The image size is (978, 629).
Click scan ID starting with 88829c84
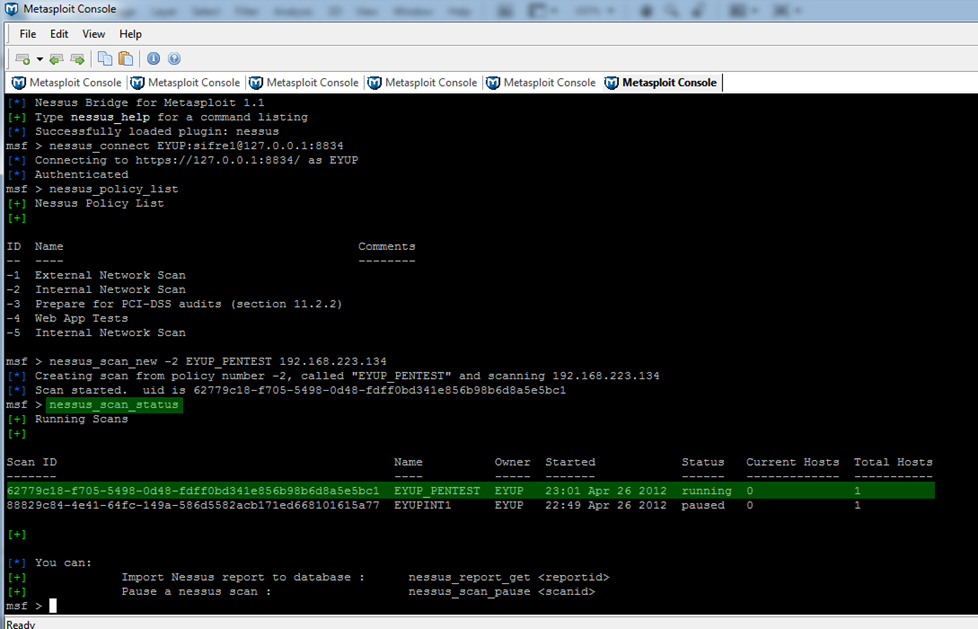pyautogui.click(x=193, y=505)
